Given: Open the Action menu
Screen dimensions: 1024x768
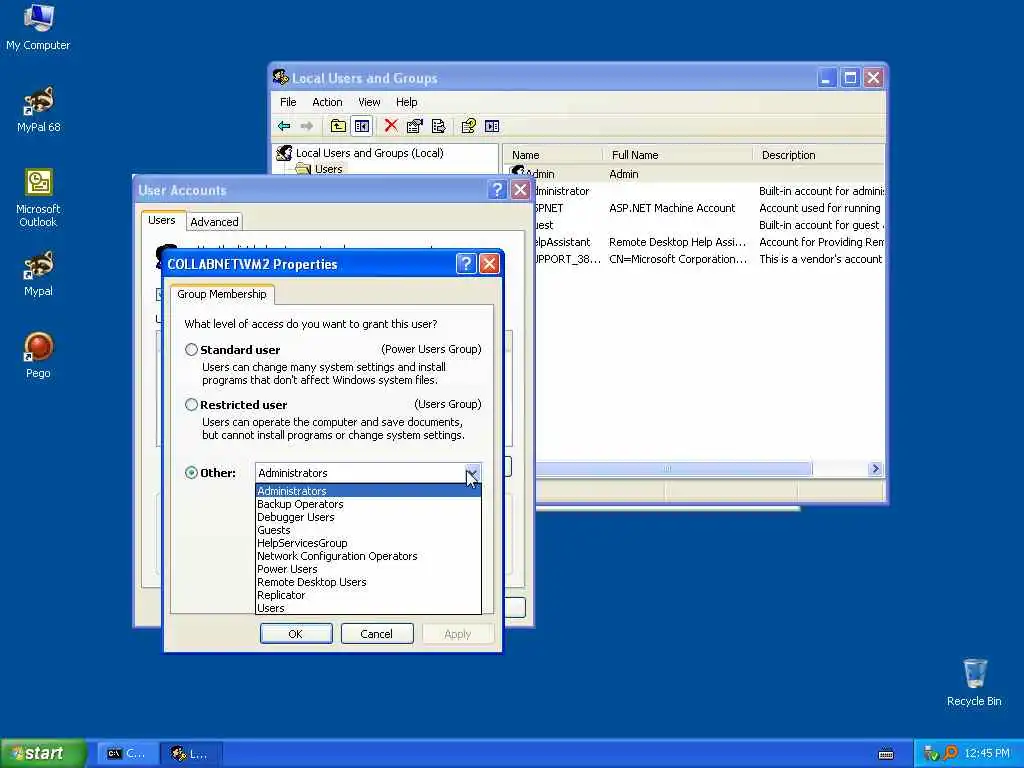Looking at the screenshot, I should coord(327,102).
